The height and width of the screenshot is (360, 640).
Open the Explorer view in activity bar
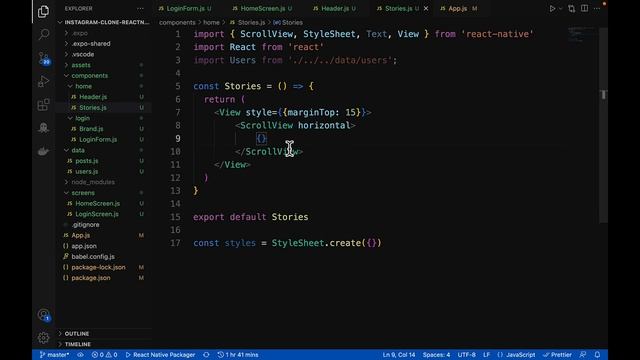(x=43, y=11)
